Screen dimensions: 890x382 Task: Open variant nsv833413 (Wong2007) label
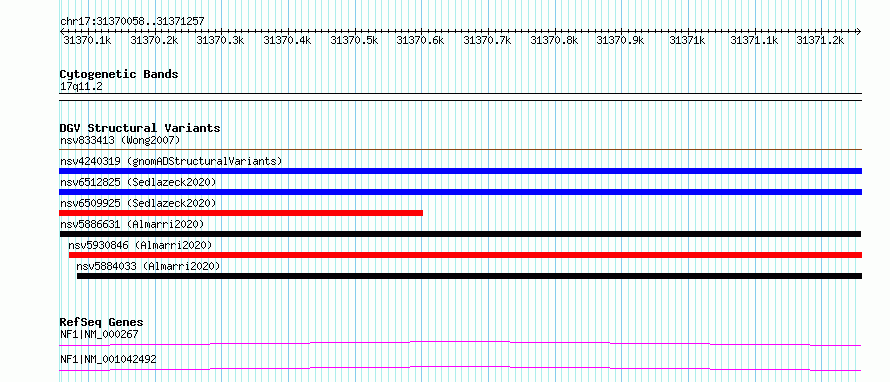click(120, 140)
